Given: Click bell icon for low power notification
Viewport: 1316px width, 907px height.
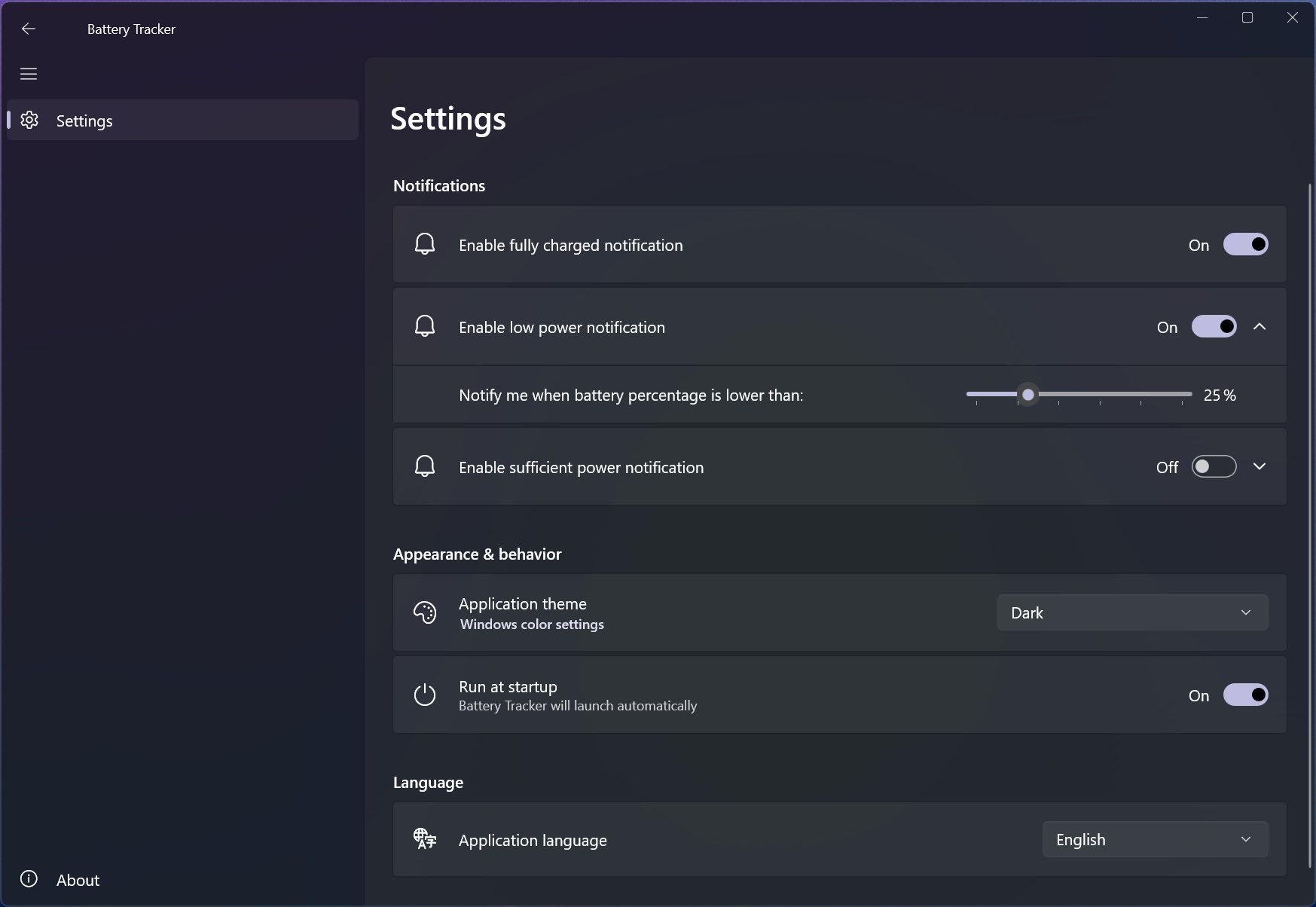Looking at the screenshot, I should (425, 326).
